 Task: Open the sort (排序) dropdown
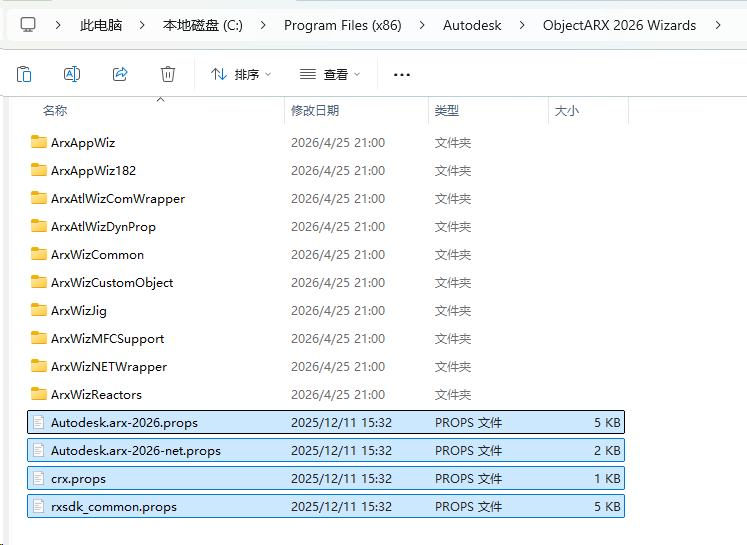pyautogui.click(x=241, y=74)
